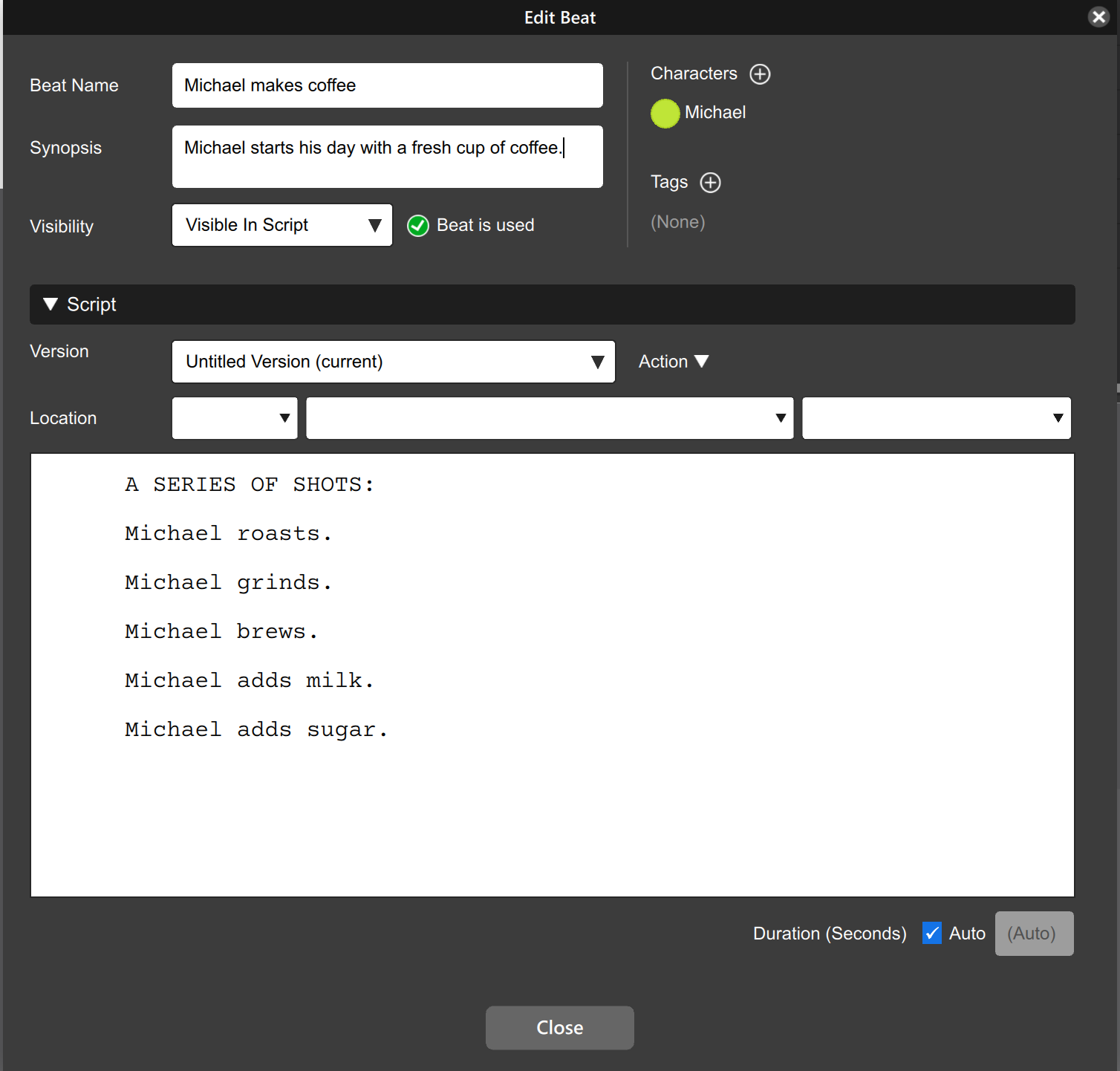1120x1071 pixels.
Task: Open the first small Location dropdown
Action: coord(235,418)
